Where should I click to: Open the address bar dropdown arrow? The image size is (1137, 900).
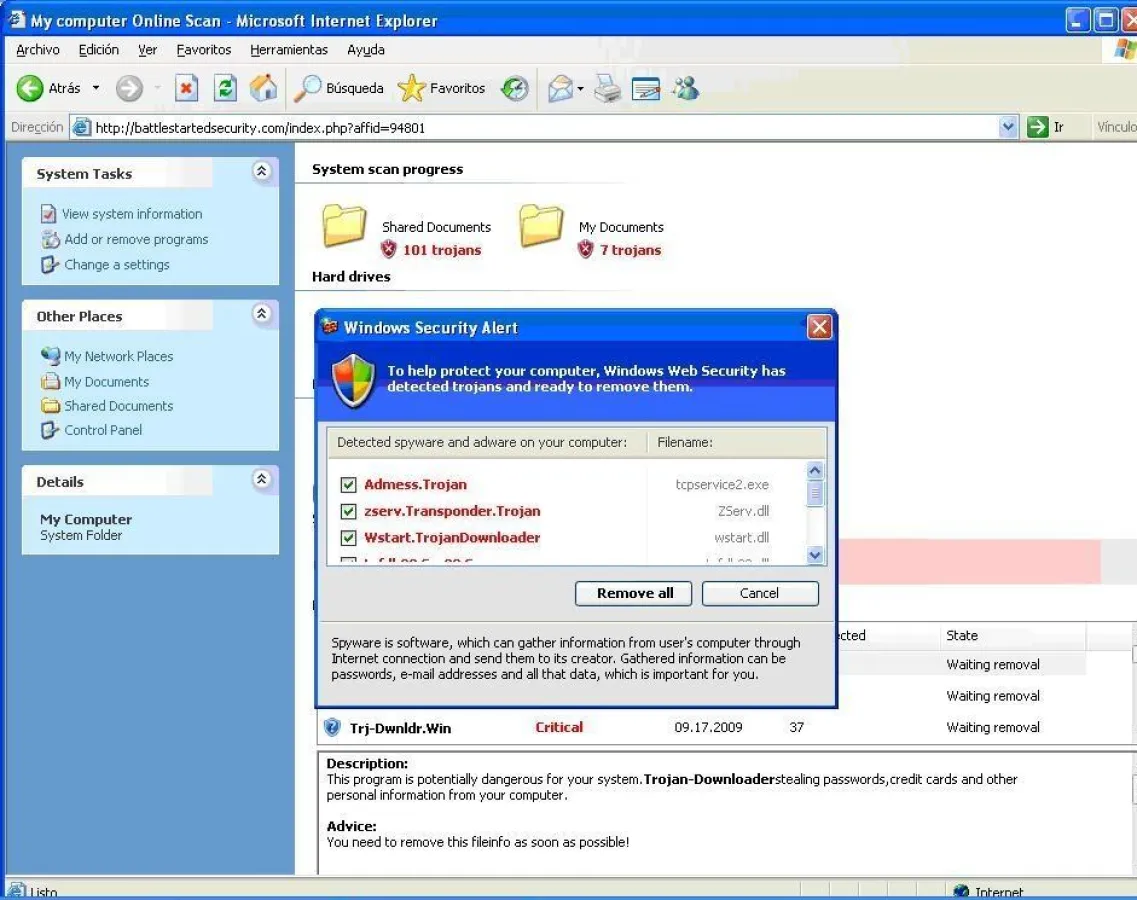click(1008, 127)
